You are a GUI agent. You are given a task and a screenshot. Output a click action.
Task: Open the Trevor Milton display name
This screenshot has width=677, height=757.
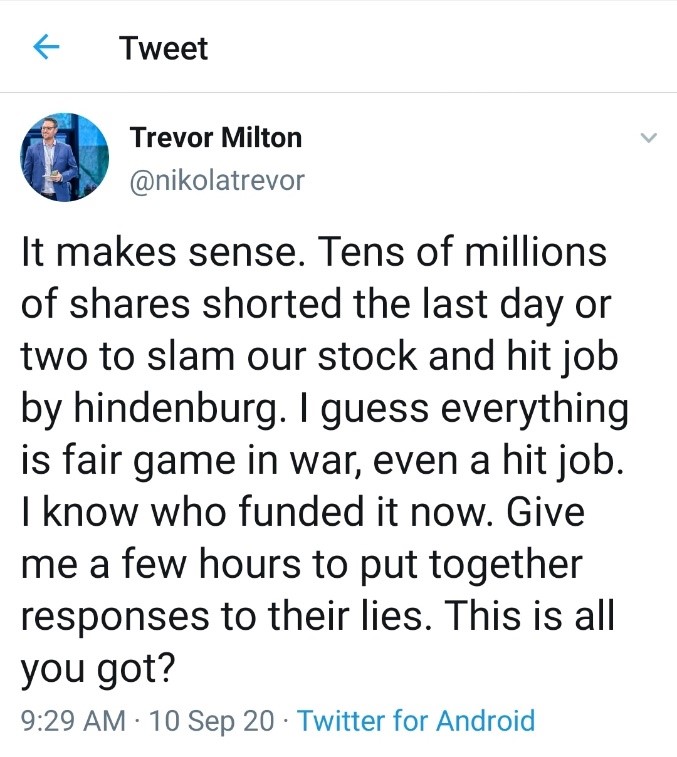point(215,138)
